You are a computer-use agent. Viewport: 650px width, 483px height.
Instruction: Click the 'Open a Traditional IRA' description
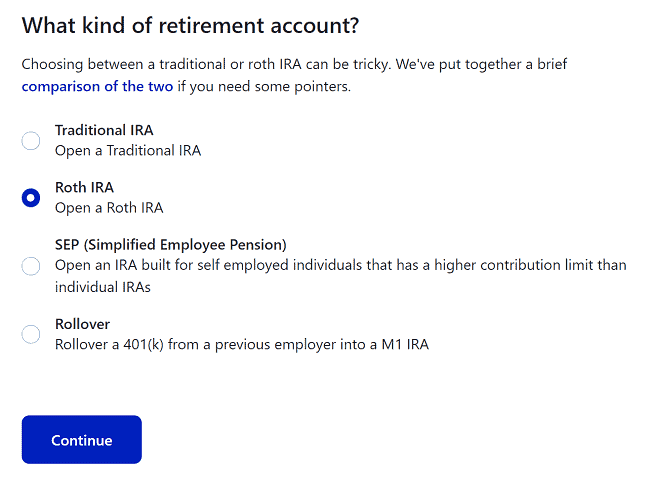click(x=128, y=151)
